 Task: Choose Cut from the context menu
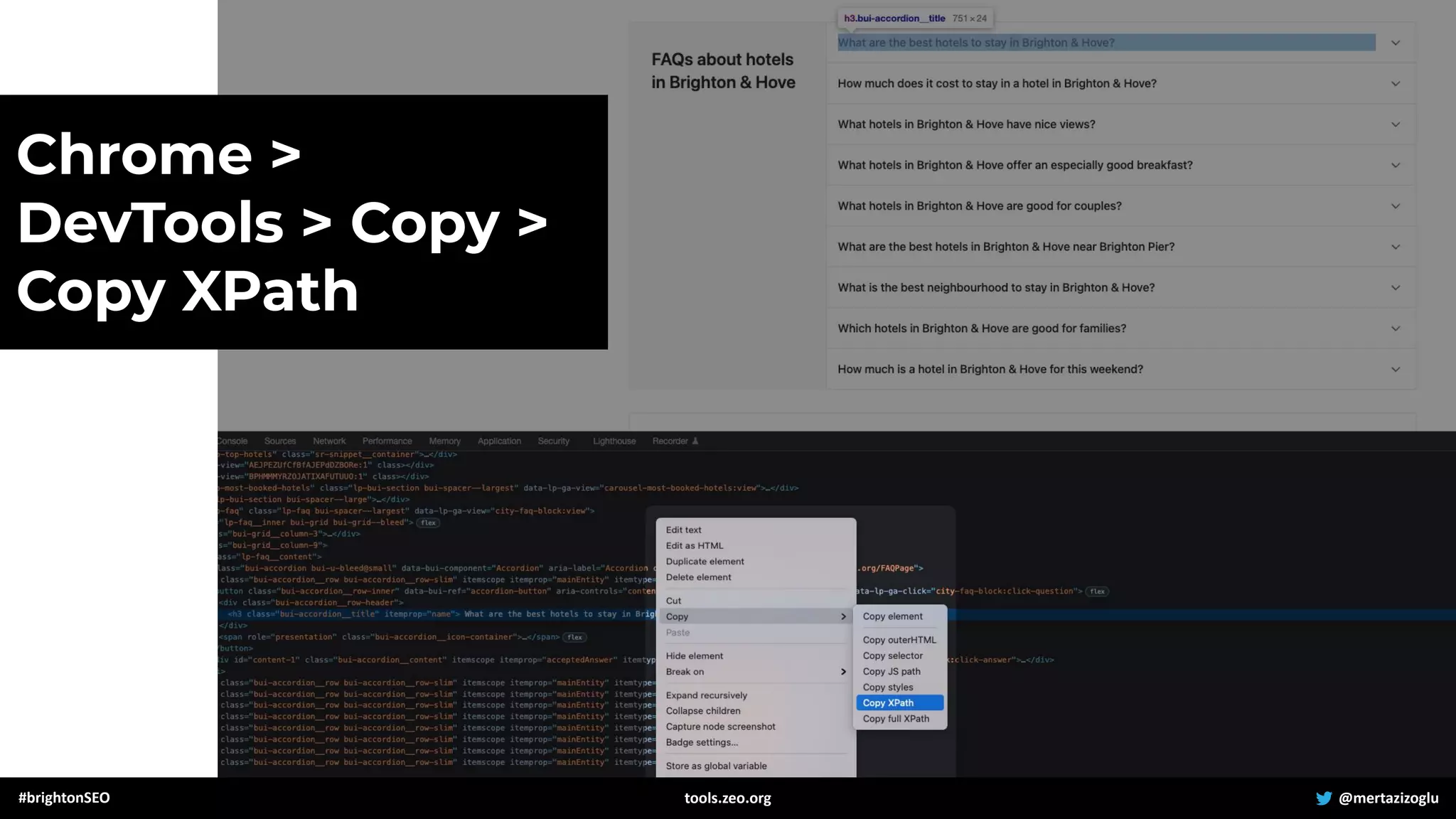point(756,601)
